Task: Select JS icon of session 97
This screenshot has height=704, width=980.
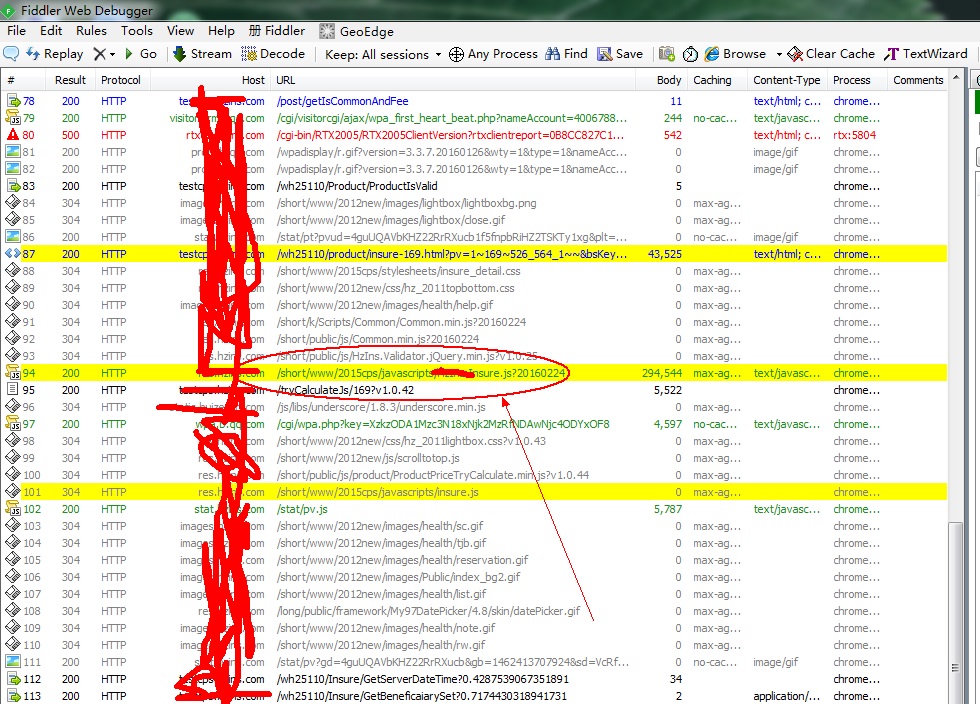Action: pos(13,424)
